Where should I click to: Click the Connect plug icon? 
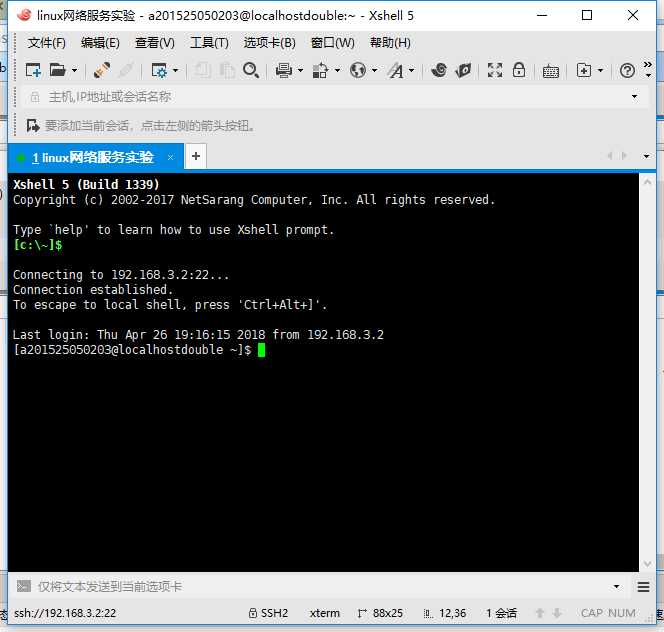[102, 70]
